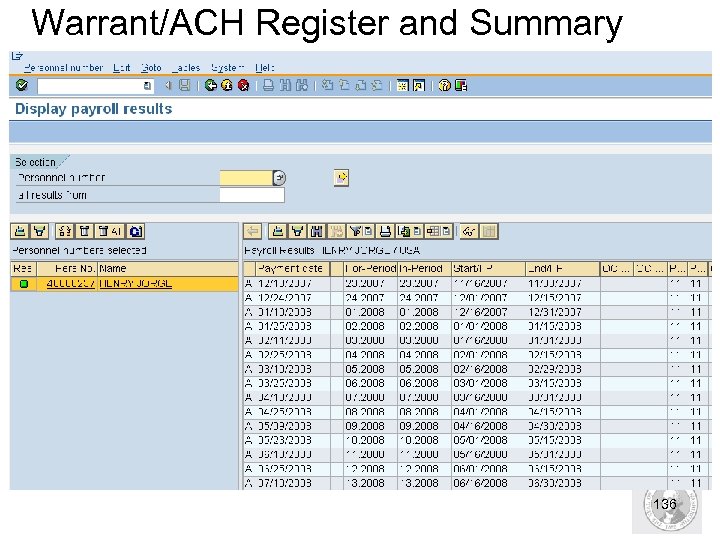Click execute icon beside Personnel number field
Screen dimensions: 720x540
click(x=341, y=178)
